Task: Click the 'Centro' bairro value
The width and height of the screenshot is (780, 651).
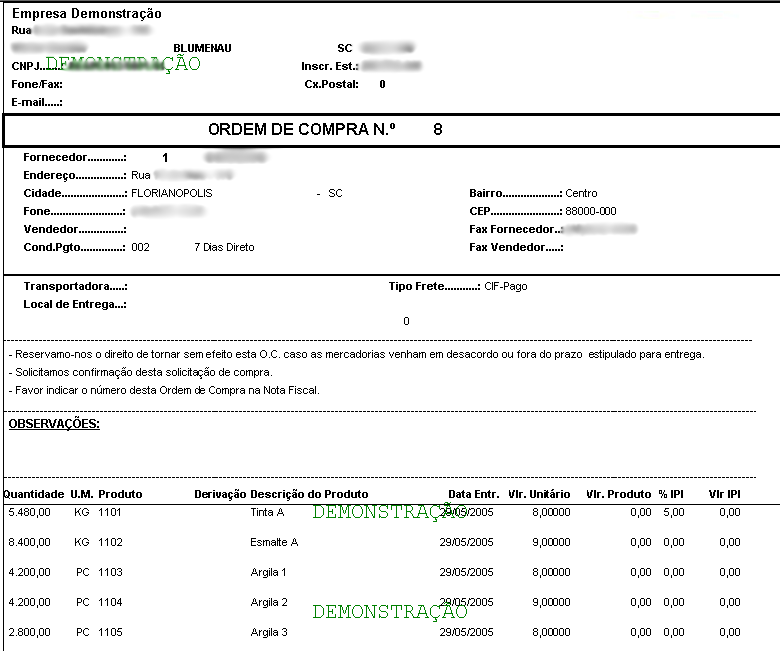Action: pyautogui.click(x=581, y=193)
